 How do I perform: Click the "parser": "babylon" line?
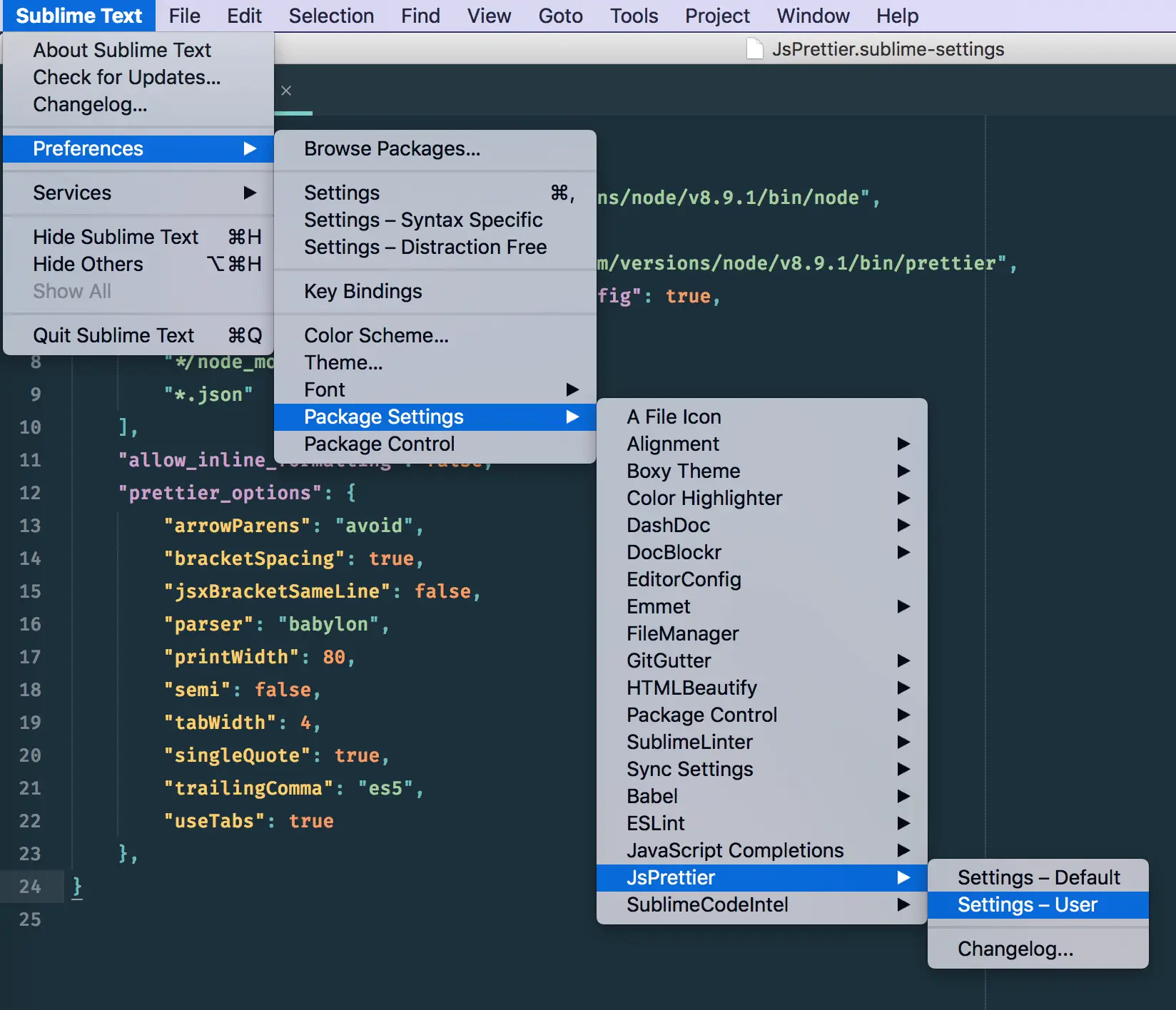[x=277, y=624]
